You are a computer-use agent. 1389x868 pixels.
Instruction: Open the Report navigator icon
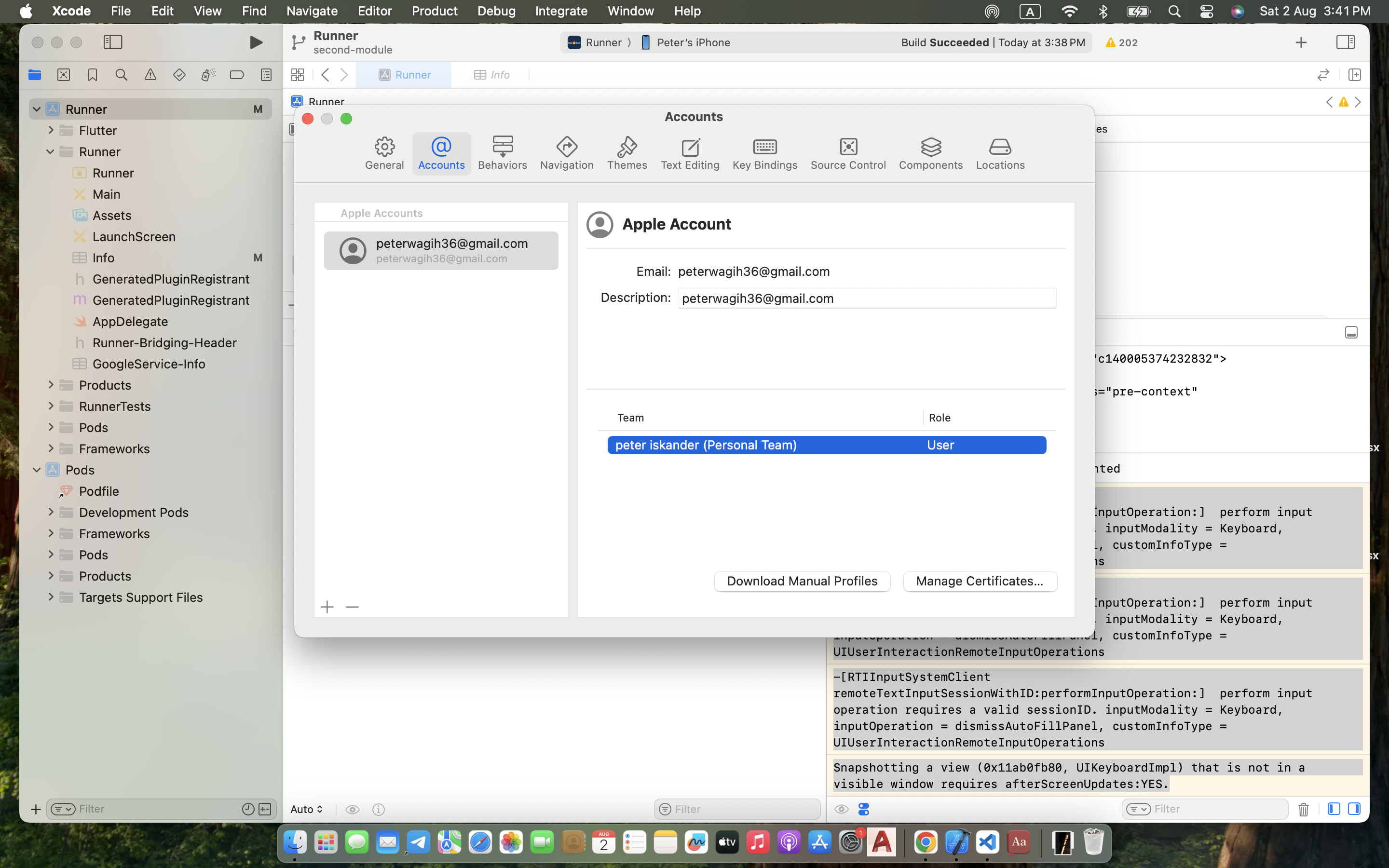point(266,75)
